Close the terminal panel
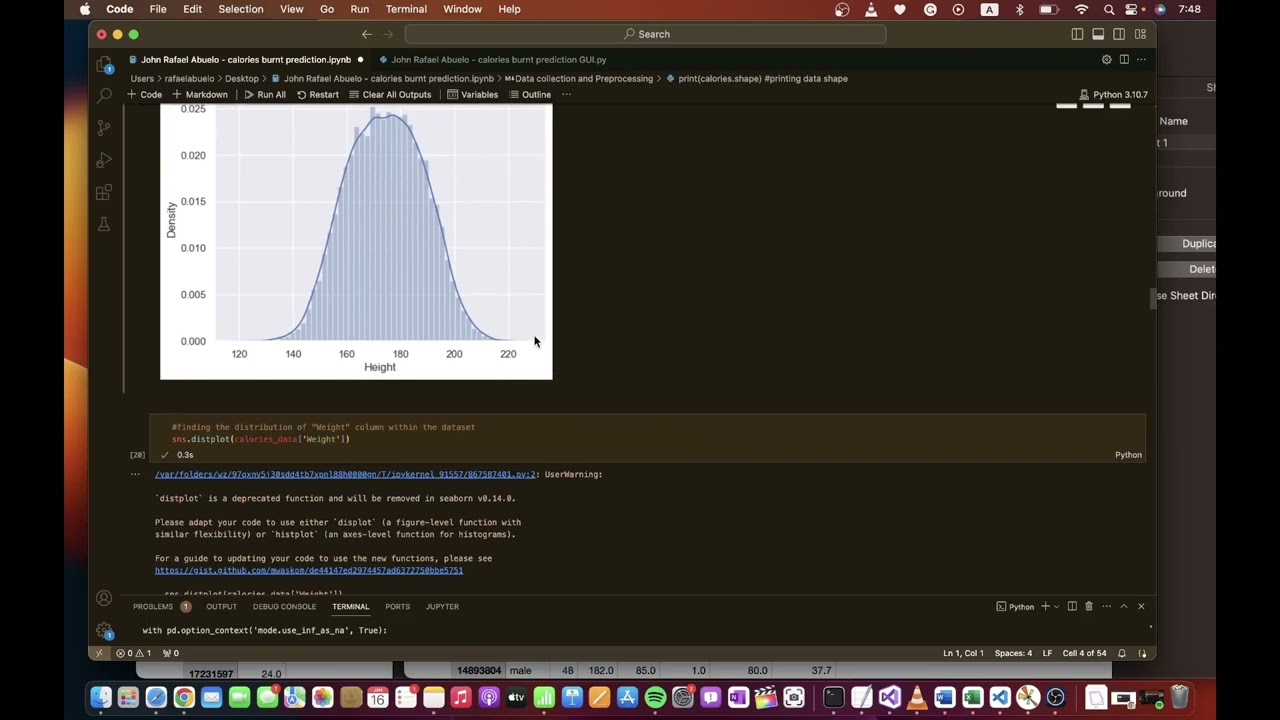Screen dimensions: 1280x720 tap(1140, 606)
